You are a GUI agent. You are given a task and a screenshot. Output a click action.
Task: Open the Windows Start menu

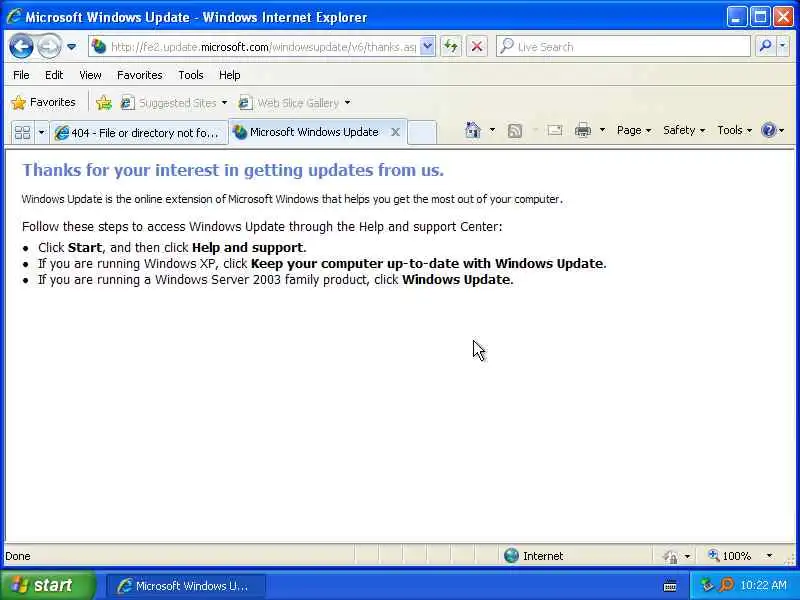47,585
